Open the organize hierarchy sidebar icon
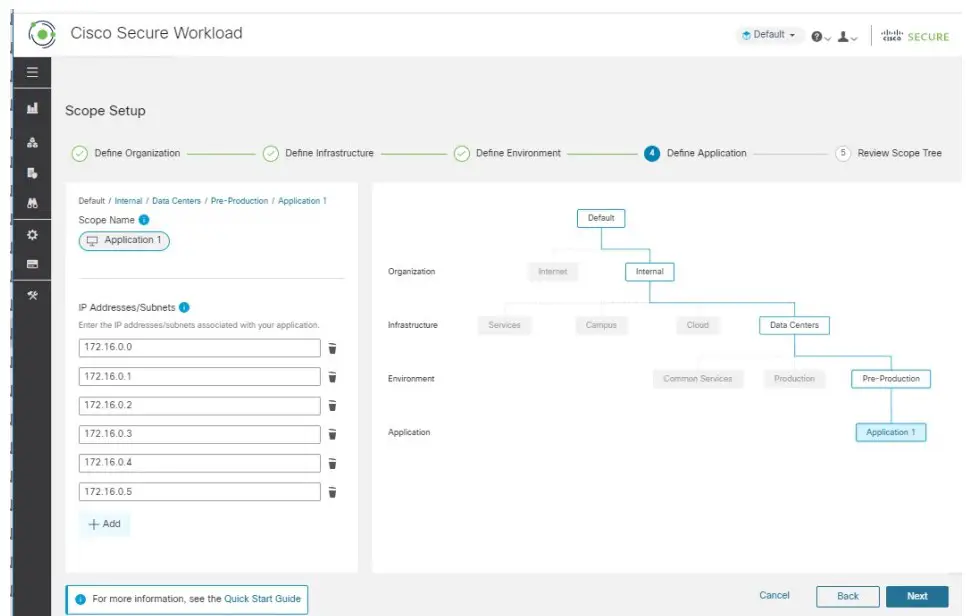This screenshot has height=616, width=966. (x=33, y=142)
